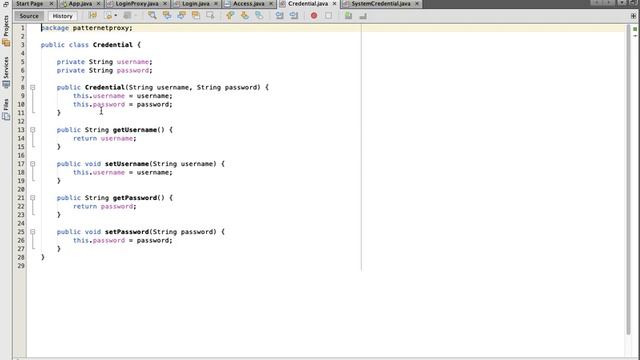
Task: Collapse the getUsername method fold
Action: click(x=33, y=130)
